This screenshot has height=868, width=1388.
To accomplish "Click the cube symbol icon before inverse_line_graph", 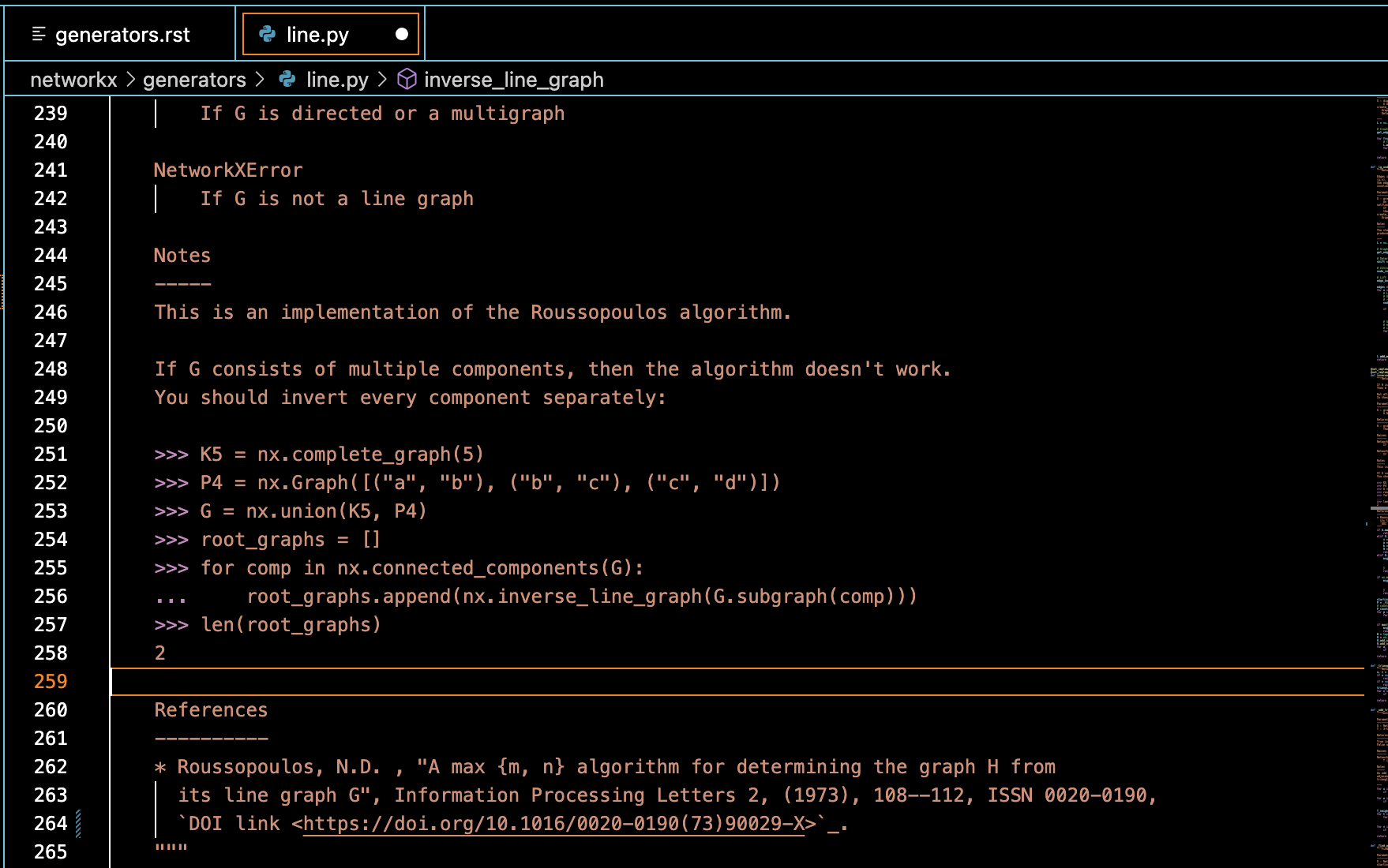I will (x=407, y=80).
